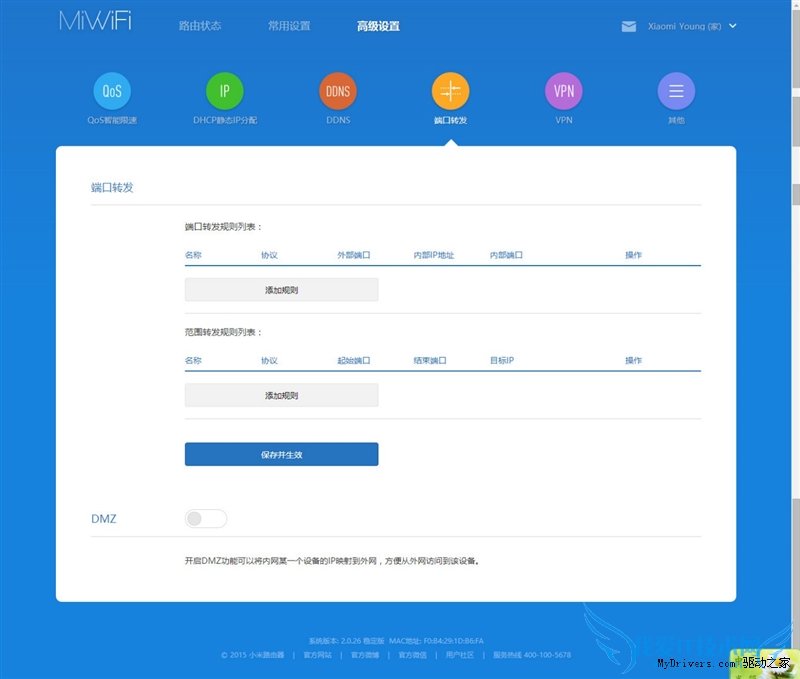Click the Xiaomi Young account name

(684, 27)
